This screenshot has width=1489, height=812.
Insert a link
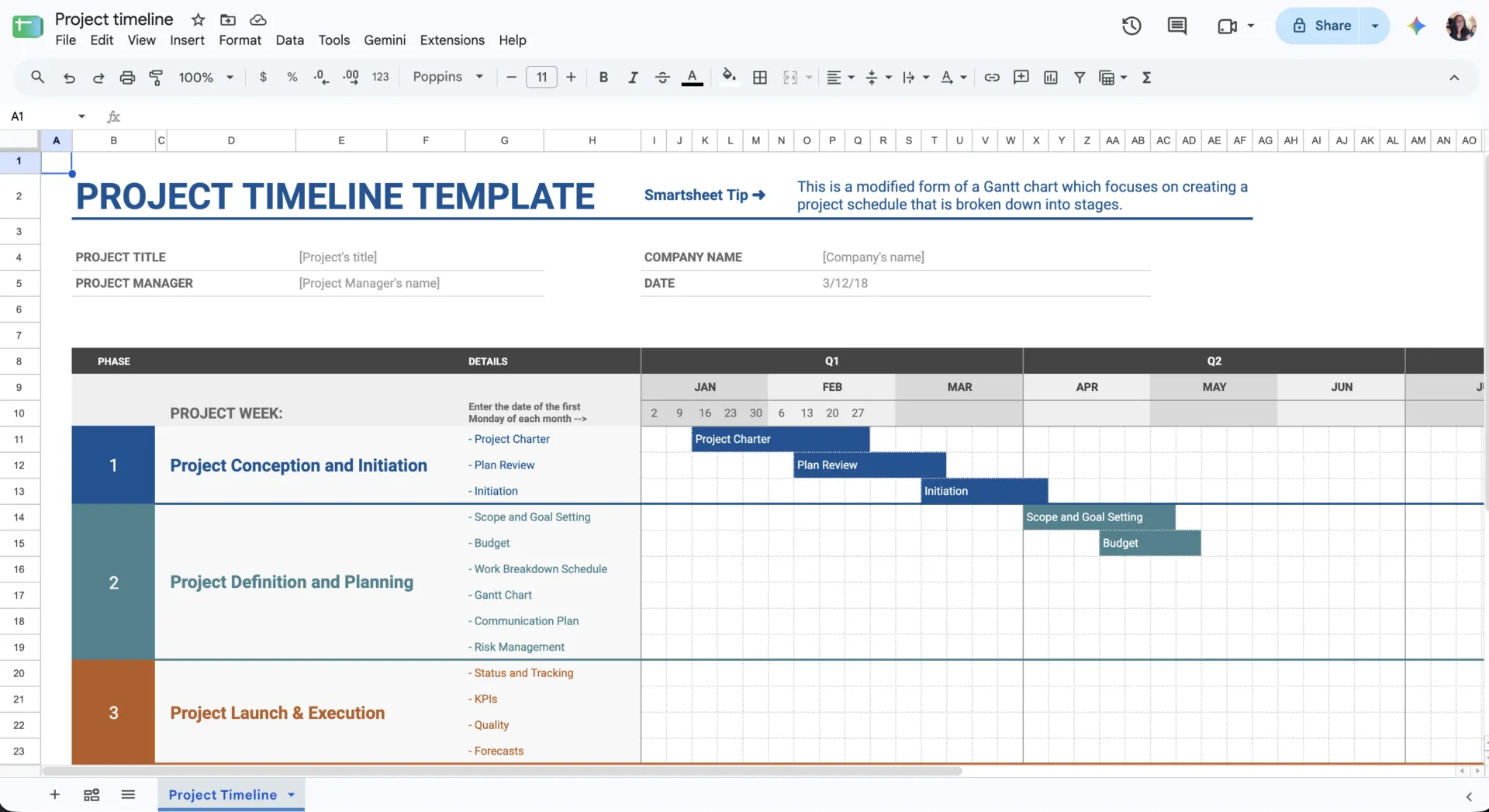tap(992, 78)
